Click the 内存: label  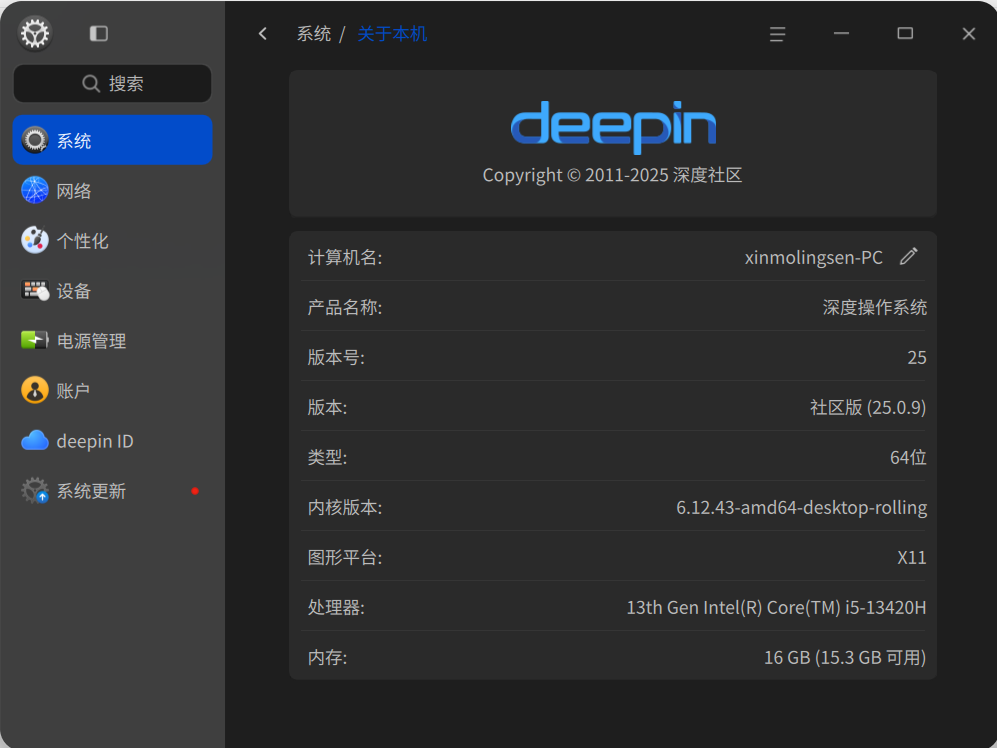[x=327, y=657]
